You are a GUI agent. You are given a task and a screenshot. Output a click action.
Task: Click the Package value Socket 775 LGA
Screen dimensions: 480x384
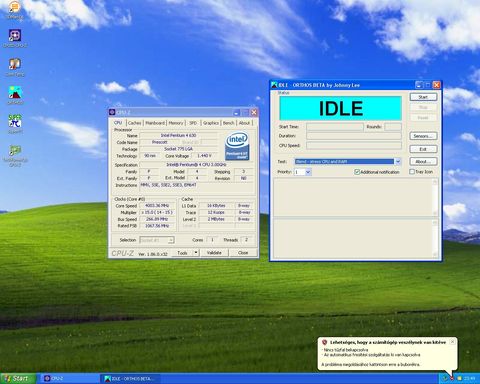178,149
